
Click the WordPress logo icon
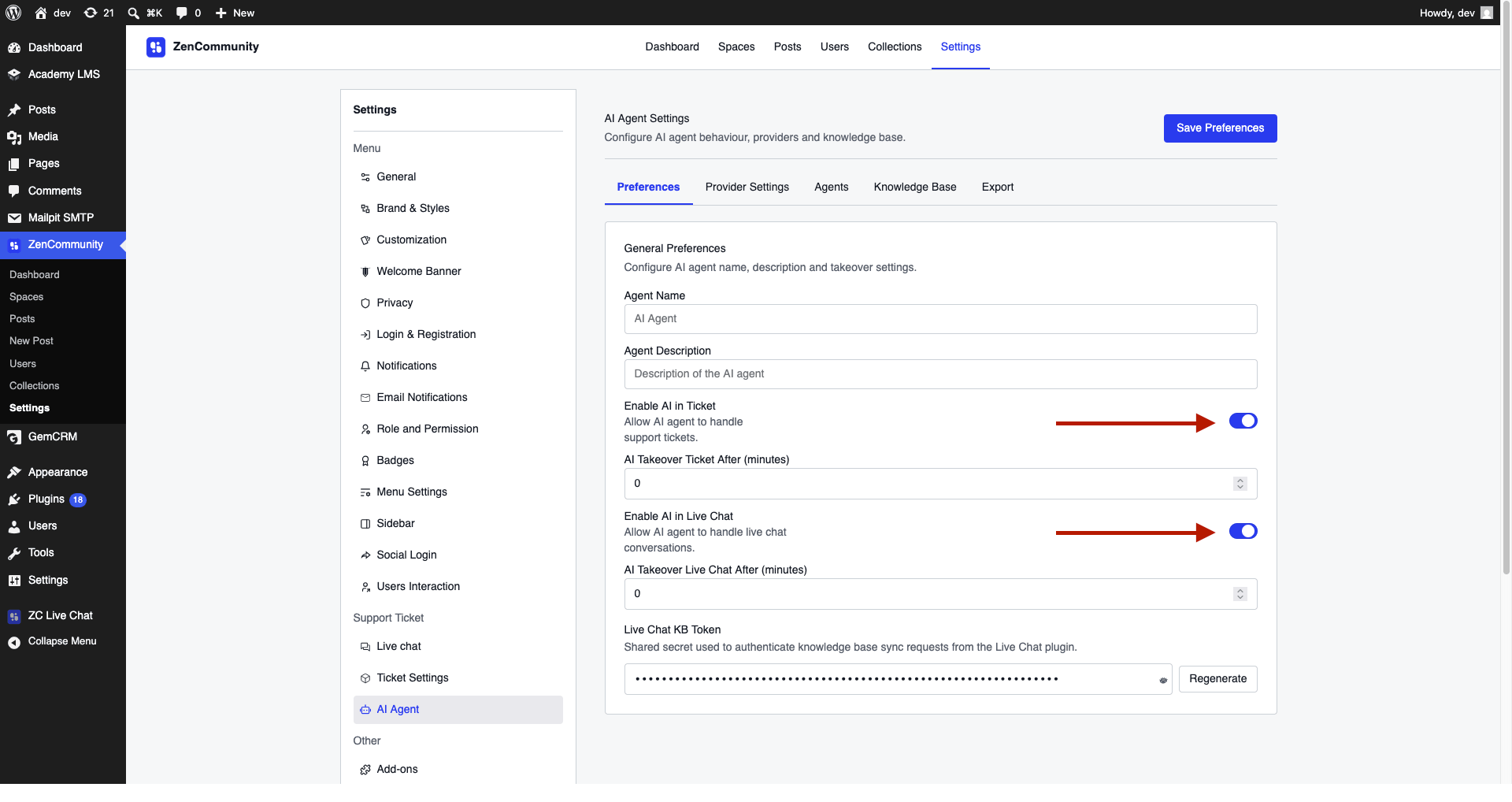13,13
